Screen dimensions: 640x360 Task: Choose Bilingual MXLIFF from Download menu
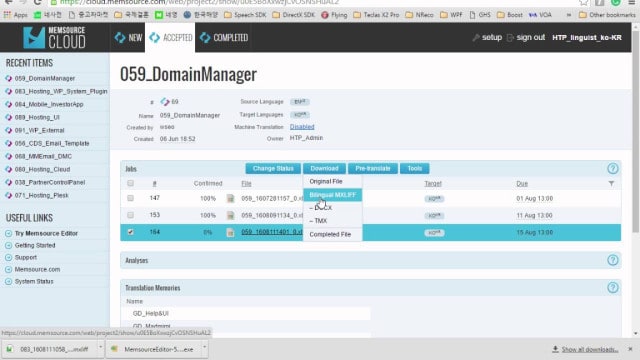click(x=332, y=195)
